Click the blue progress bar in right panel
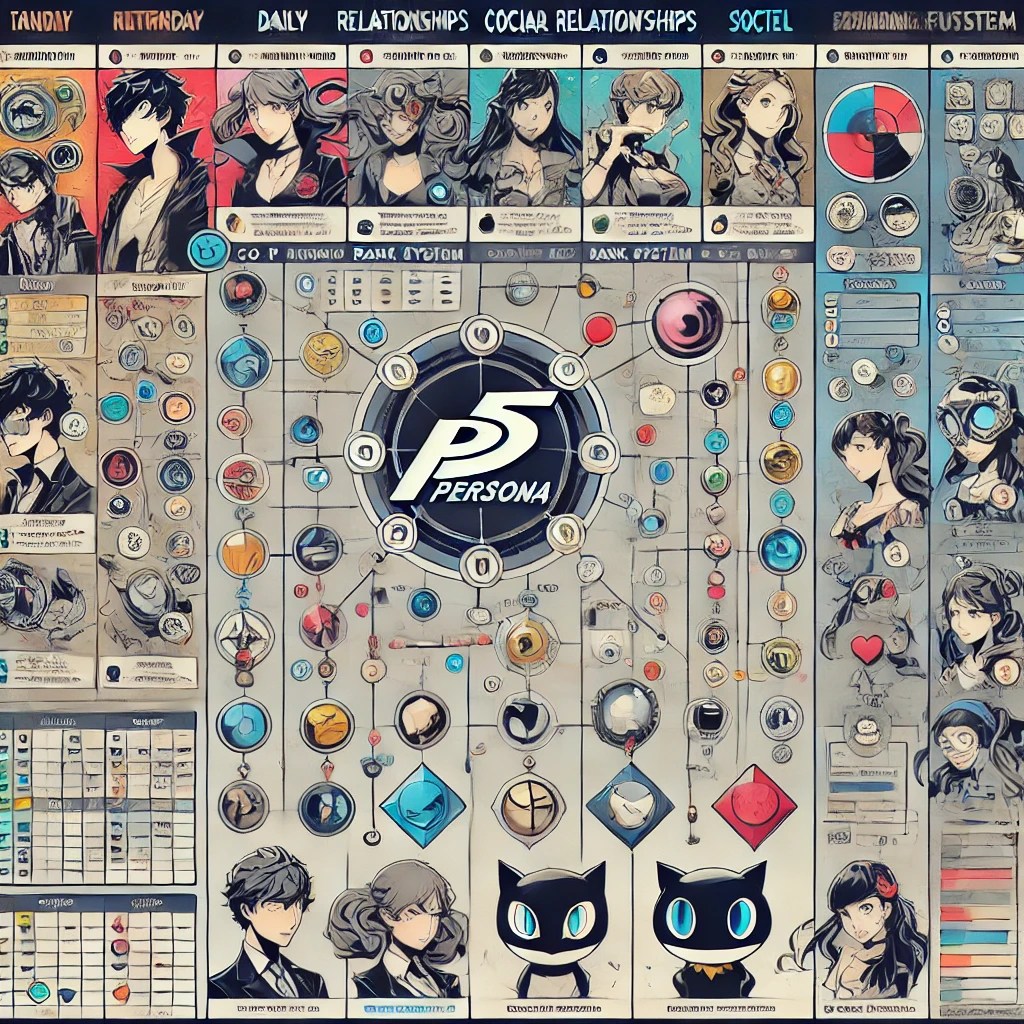The image size is (1024, 1024). point(862,787)
